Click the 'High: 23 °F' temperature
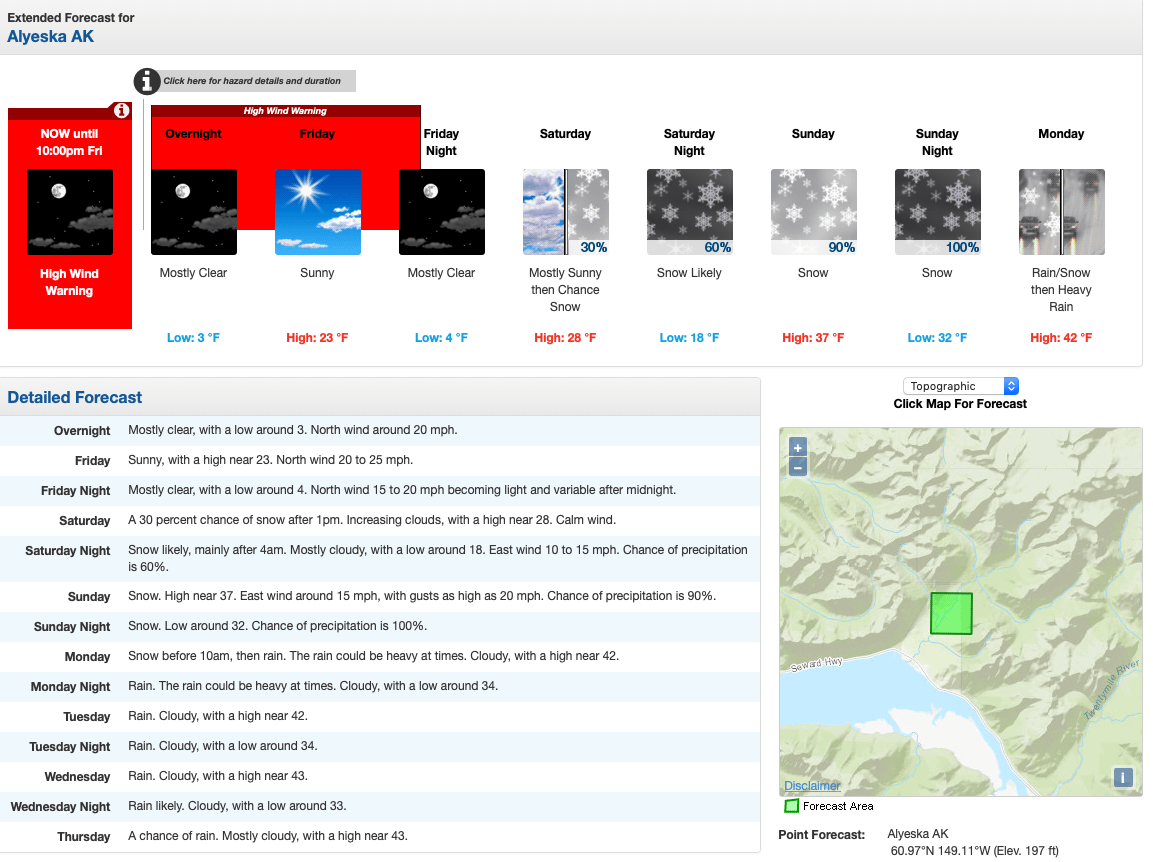The height and width of the screenshot is (862, 1153). pyautogui.click(x=317, y=338)
